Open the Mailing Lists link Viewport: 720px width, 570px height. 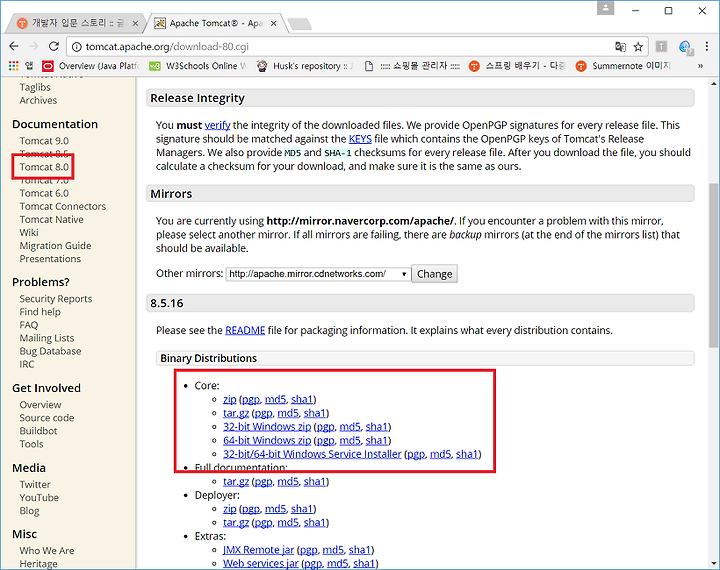[x=46, y=338]
